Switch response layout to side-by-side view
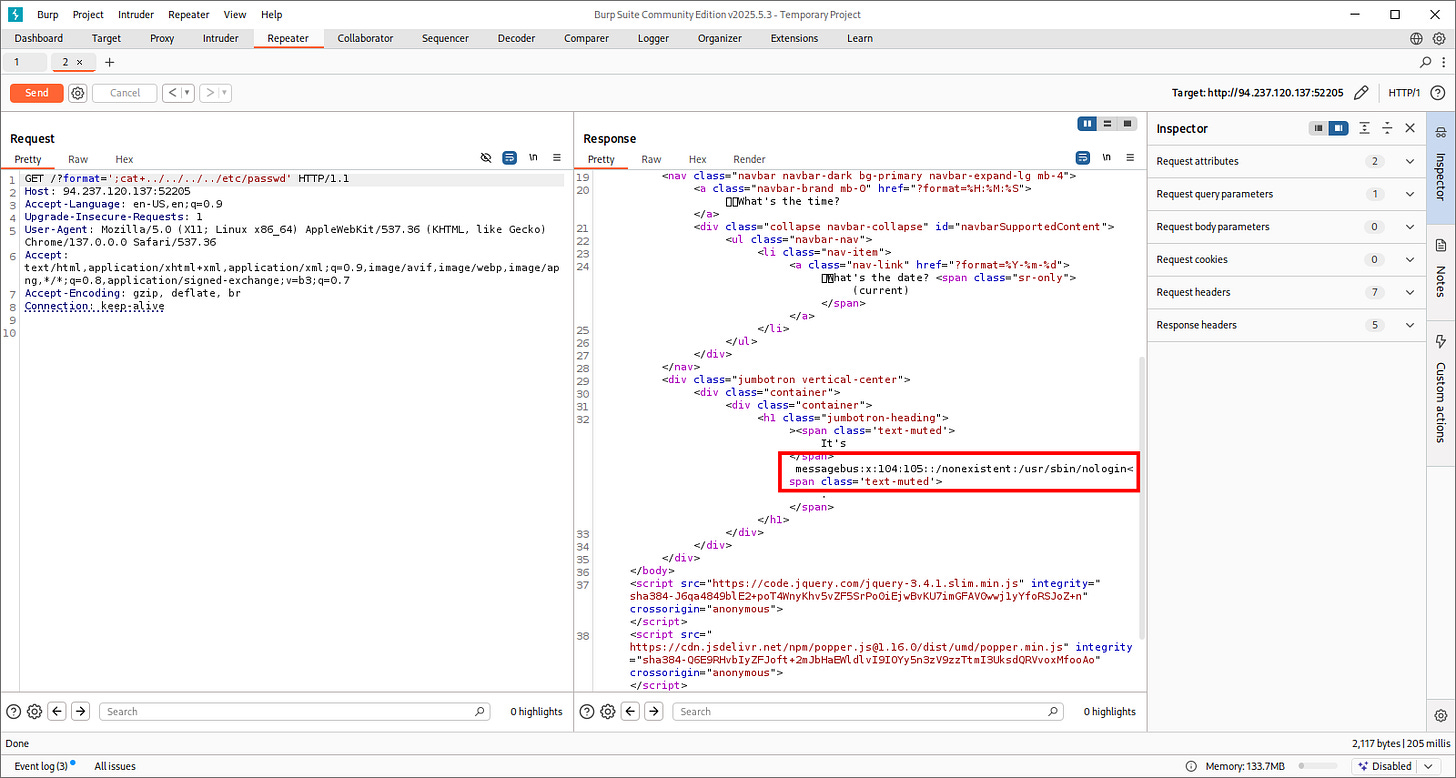The image size is (1456, 778). [x=1087, y=124]
